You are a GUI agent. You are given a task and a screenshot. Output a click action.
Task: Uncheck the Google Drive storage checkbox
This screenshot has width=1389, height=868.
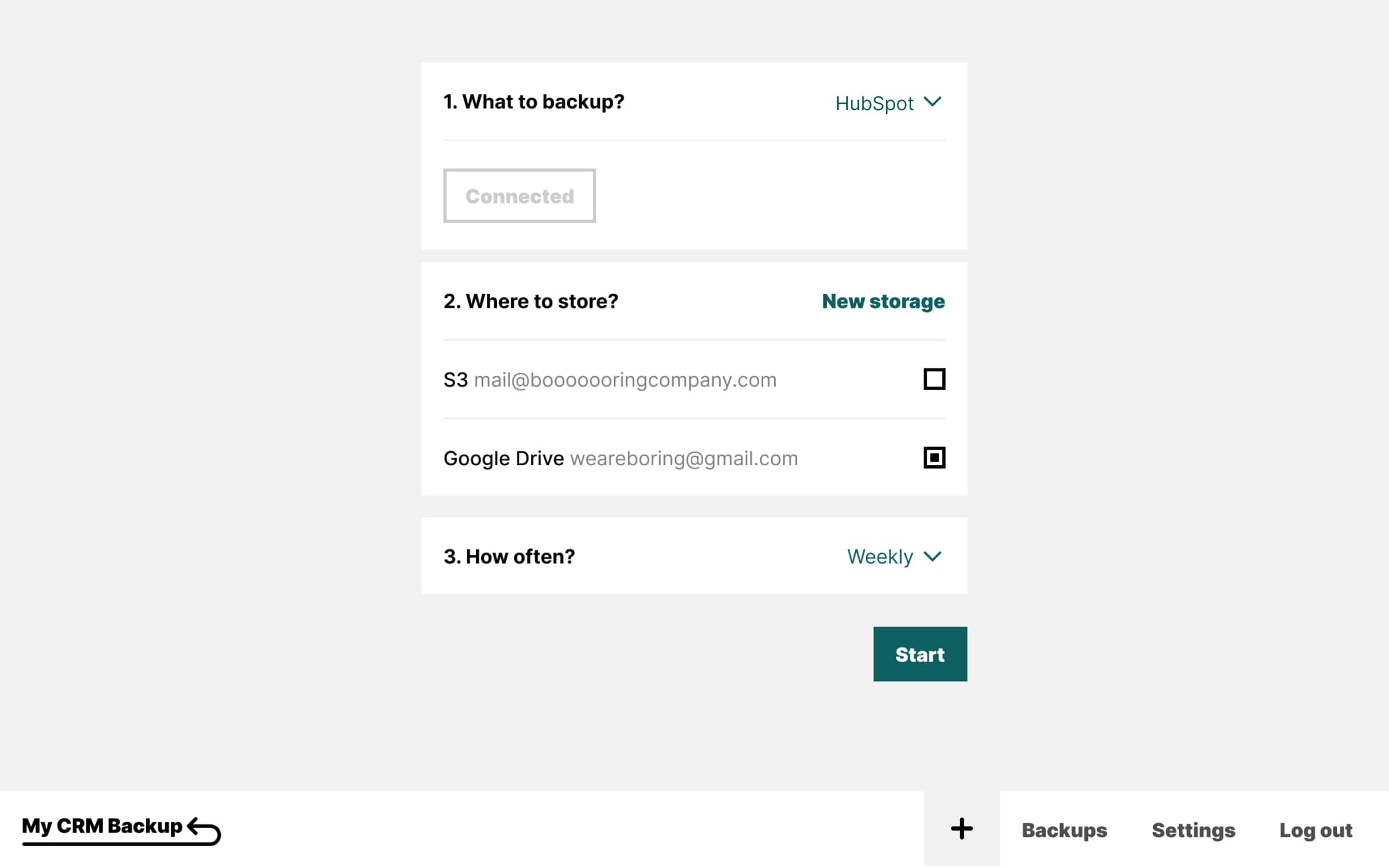tap(934, 458)
